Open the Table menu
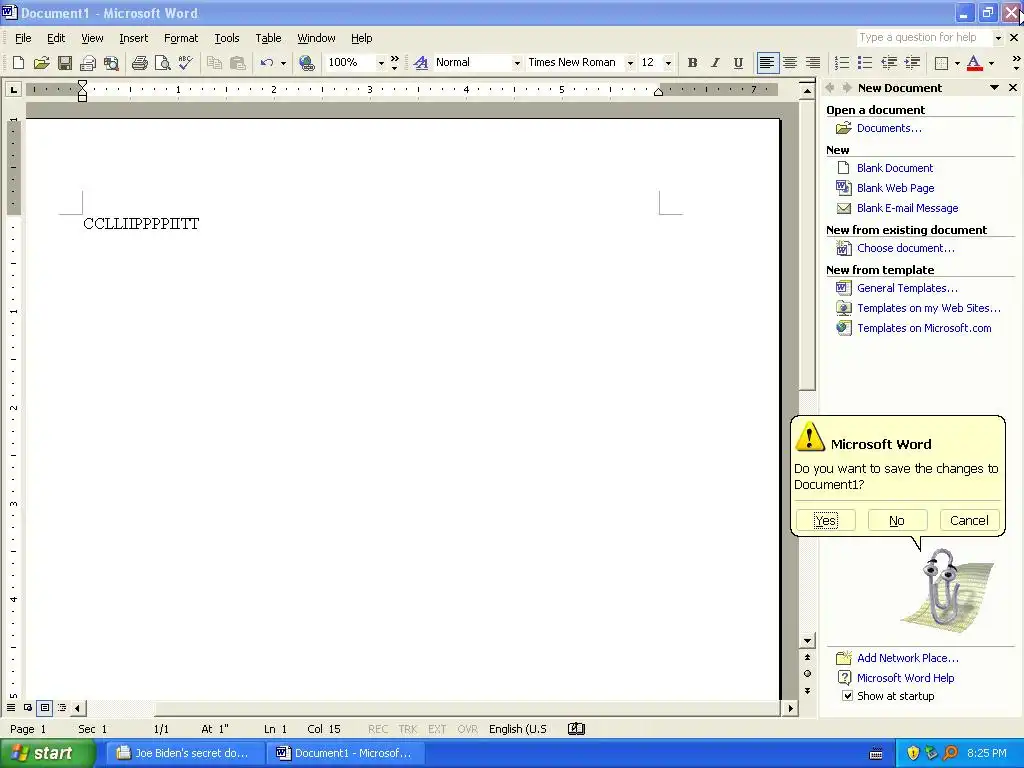The image size is (1024, 768). coord(268,38)
